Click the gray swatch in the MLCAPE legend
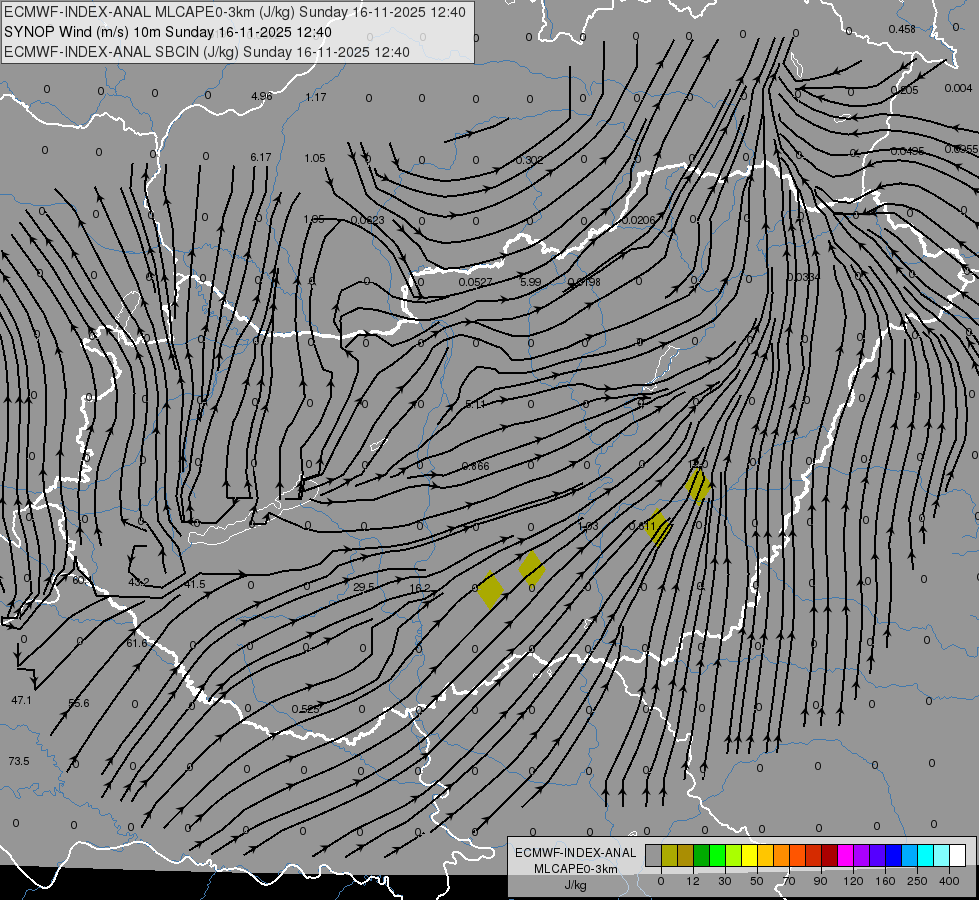 (x=653, y=855)
